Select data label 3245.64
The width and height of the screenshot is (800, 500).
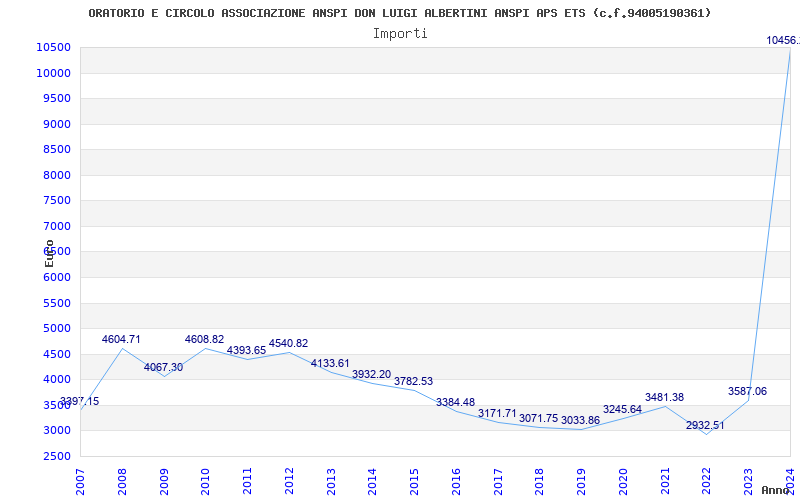[622, 409]
